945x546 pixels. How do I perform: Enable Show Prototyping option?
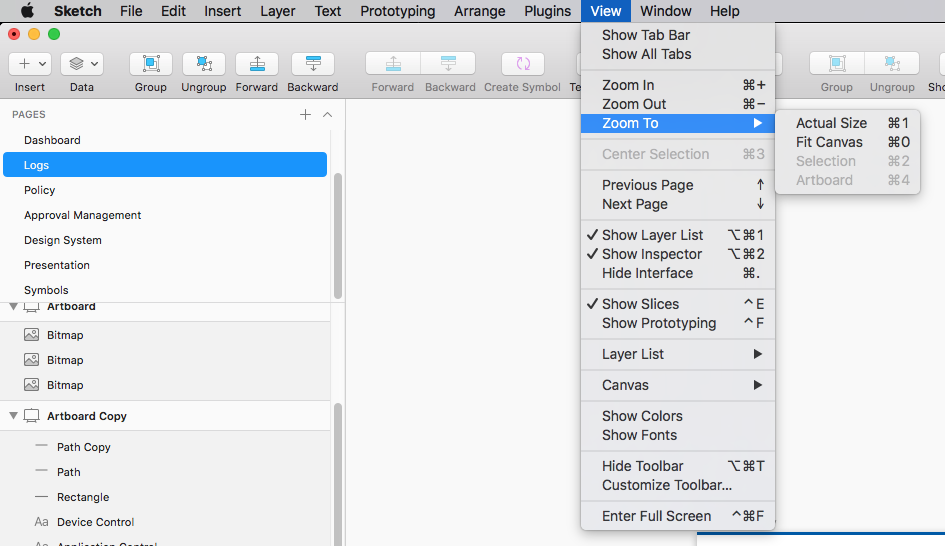coord(677,323)
